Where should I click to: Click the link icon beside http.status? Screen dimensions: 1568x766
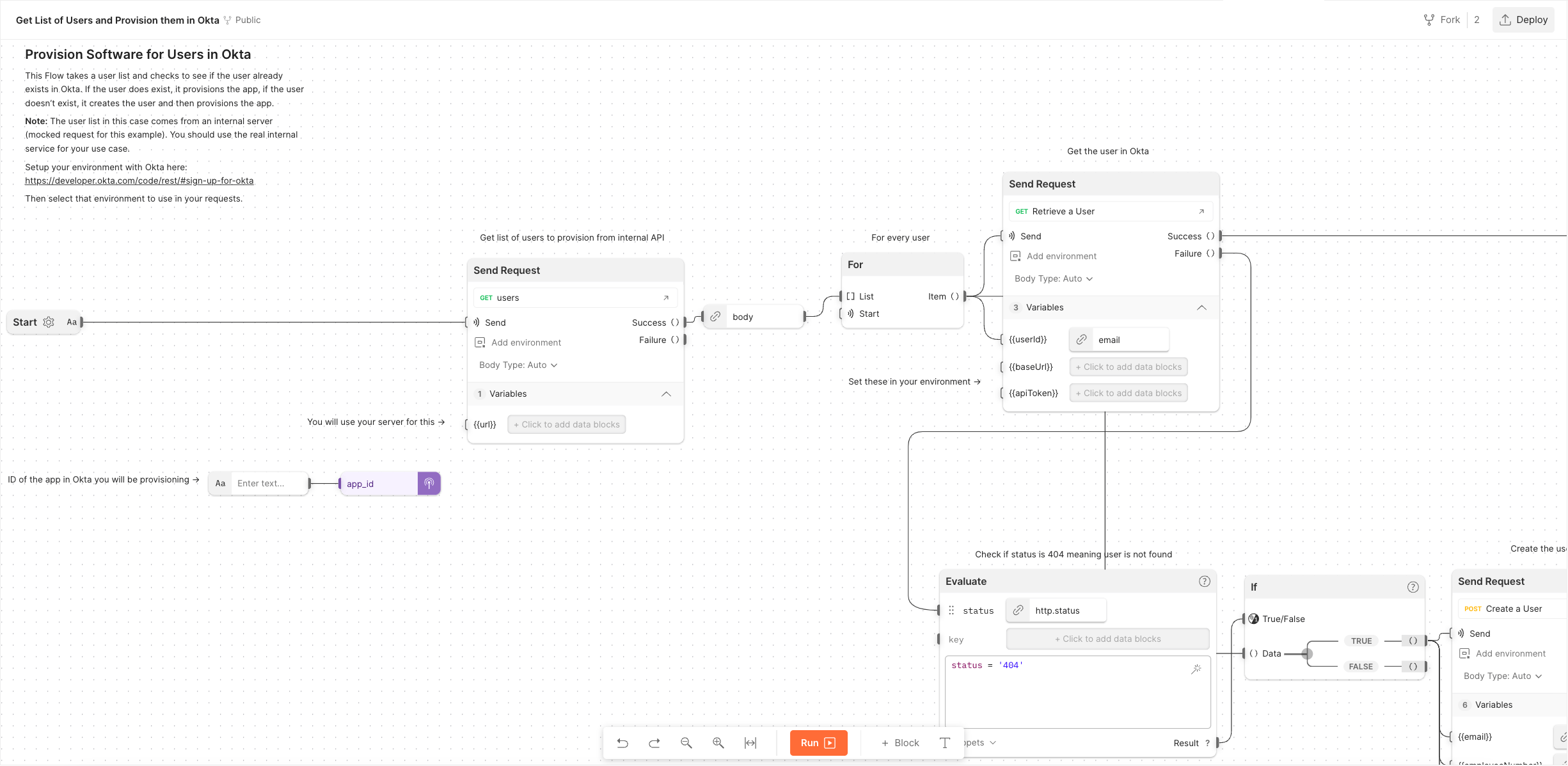coord(1018,610)
